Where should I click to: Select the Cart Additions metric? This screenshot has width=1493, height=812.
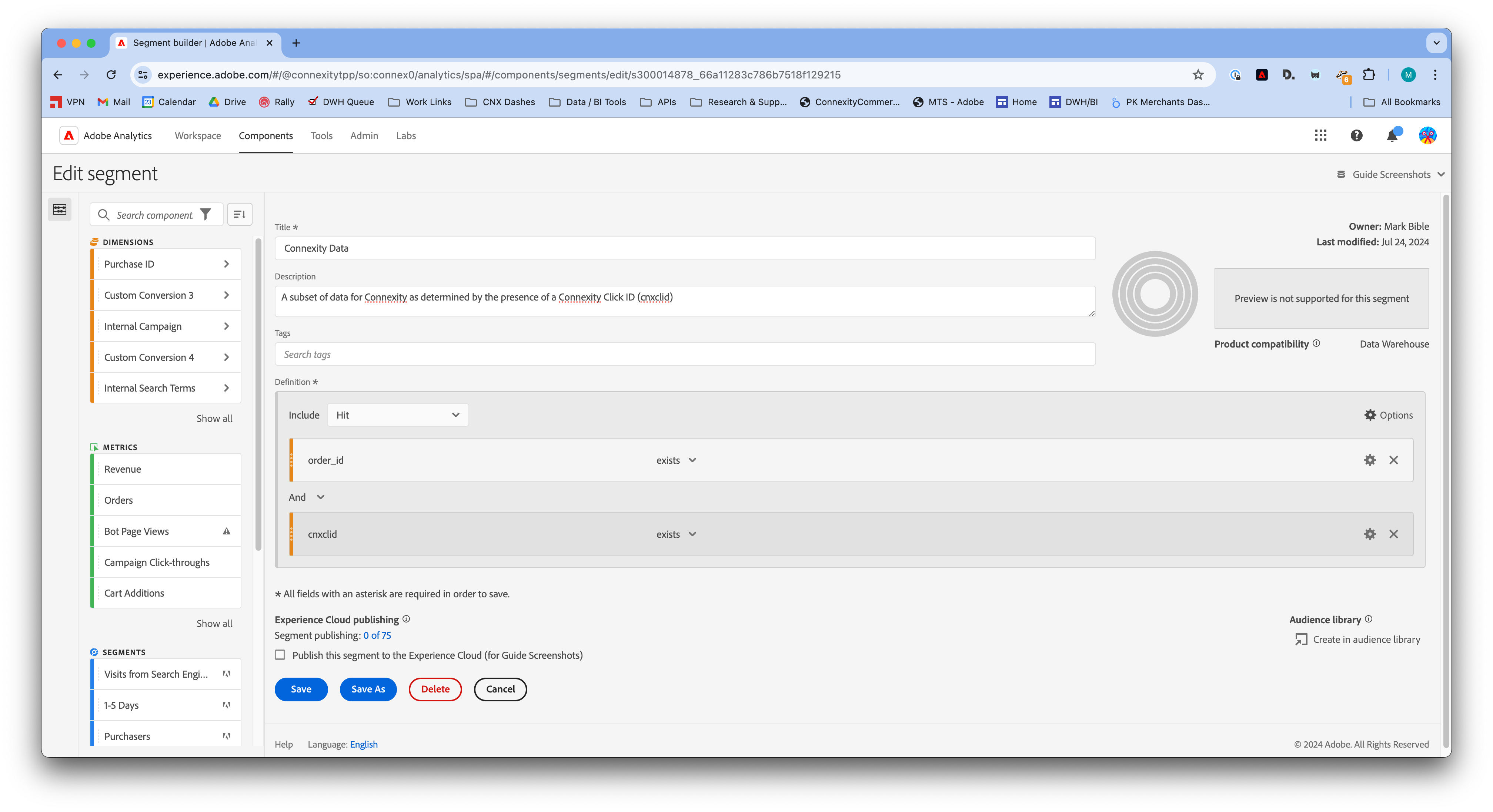pos(166,593)
